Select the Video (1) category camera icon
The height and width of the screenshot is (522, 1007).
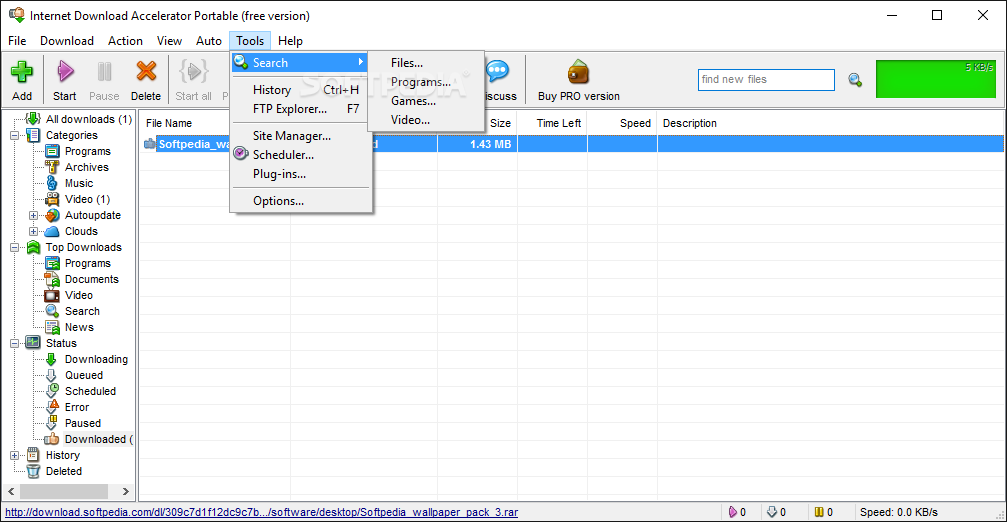point(53,199)
